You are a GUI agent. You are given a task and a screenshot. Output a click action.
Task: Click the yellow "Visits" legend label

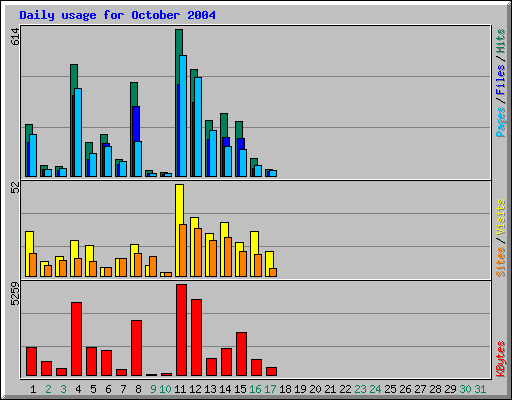pos(500,218)
